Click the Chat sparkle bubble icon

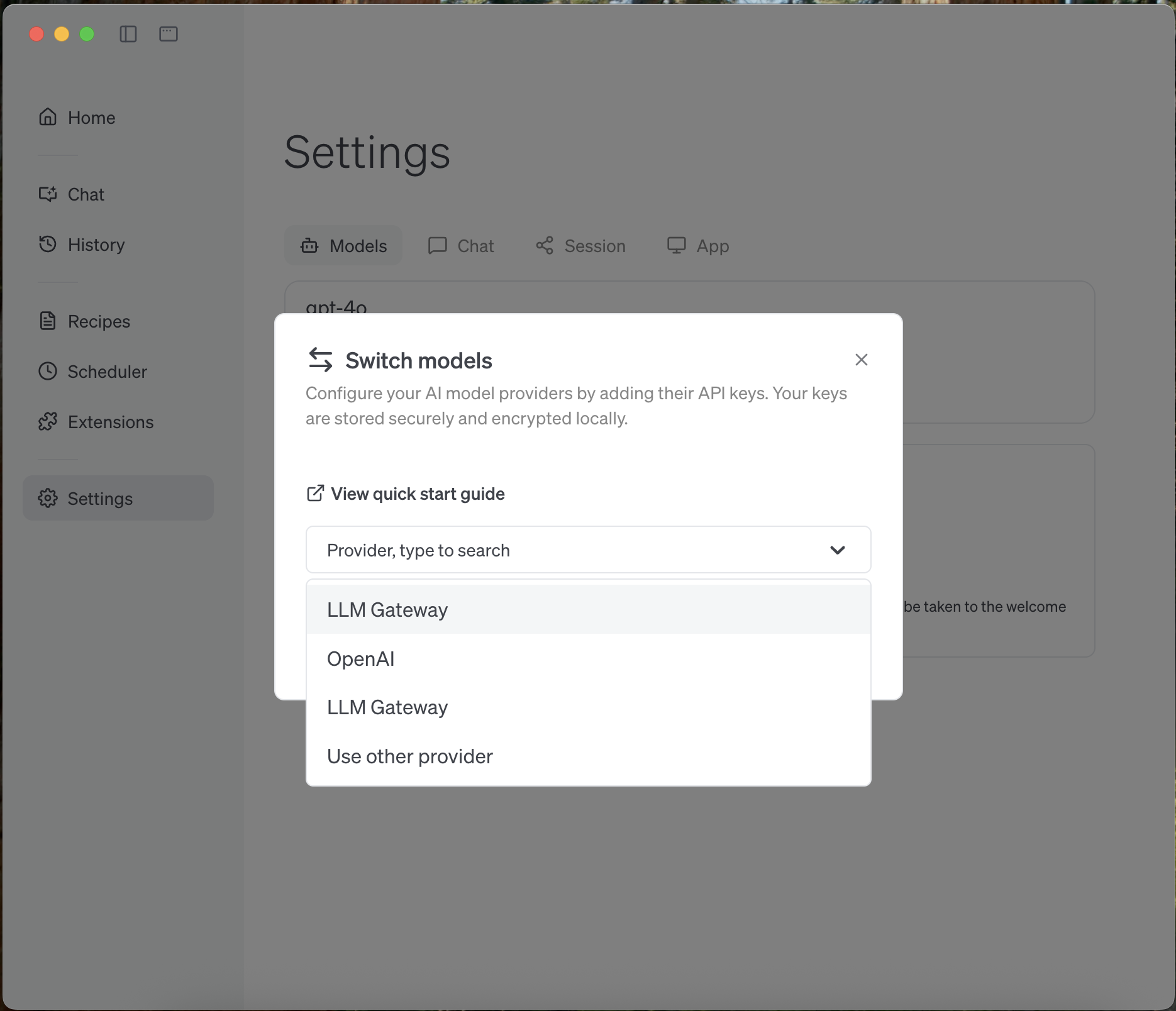48,194
